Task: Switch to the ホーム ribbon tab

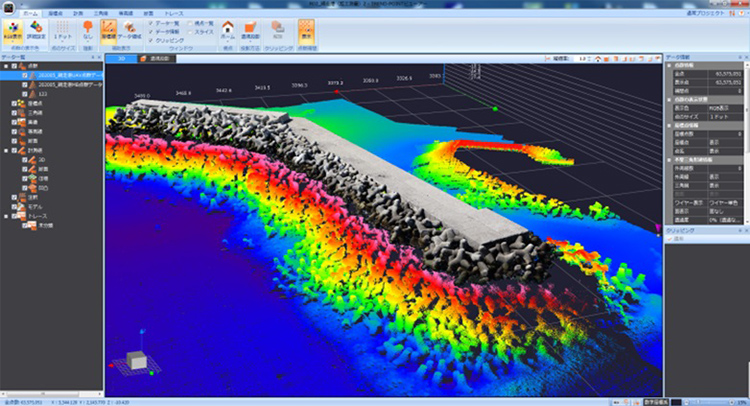Action: (31, 14)
